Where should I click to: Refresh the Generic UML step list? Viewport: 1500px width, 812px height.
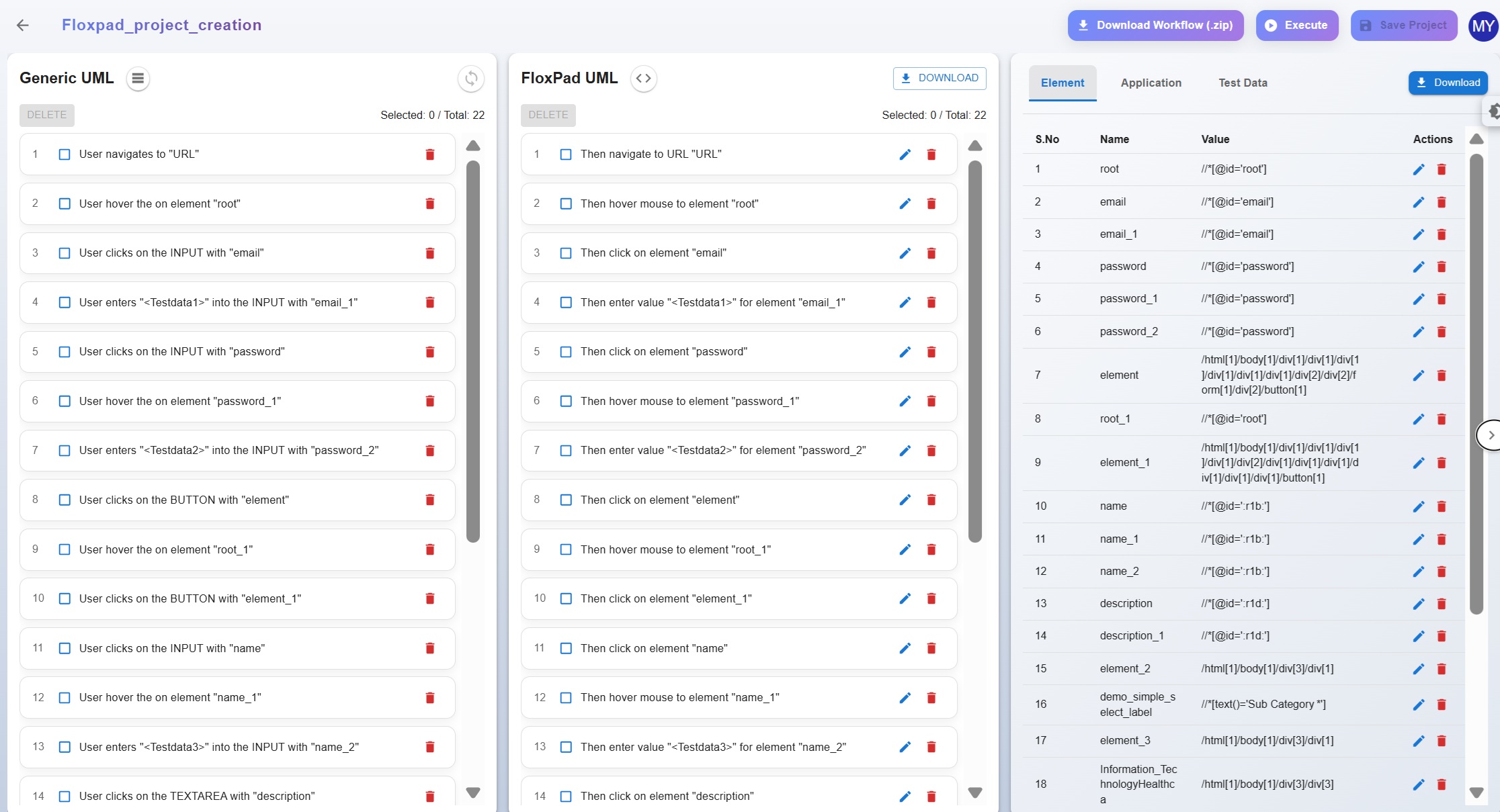(471, 79)
